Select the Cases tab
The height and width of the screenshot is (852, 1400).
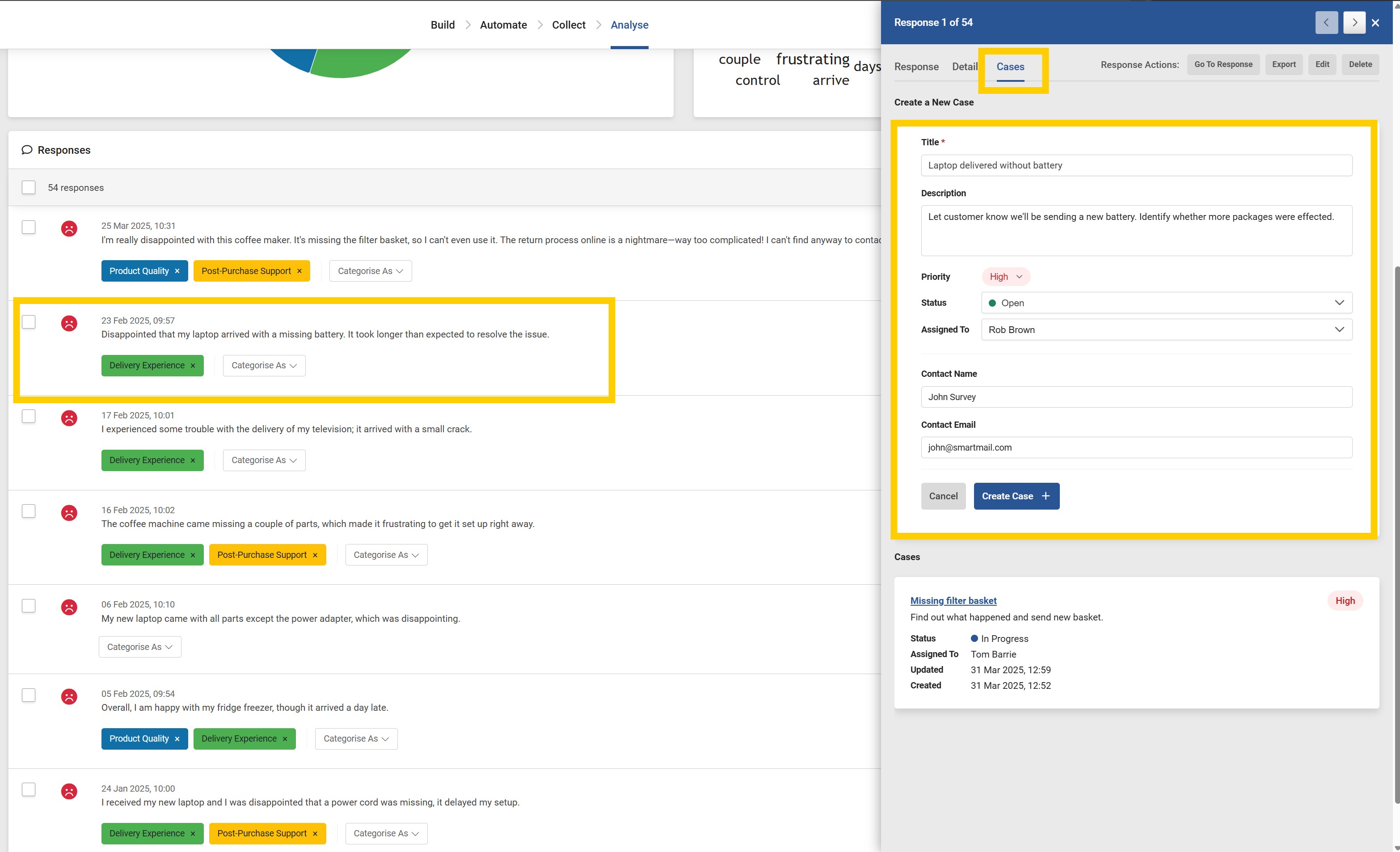[x=1010, y=67]
